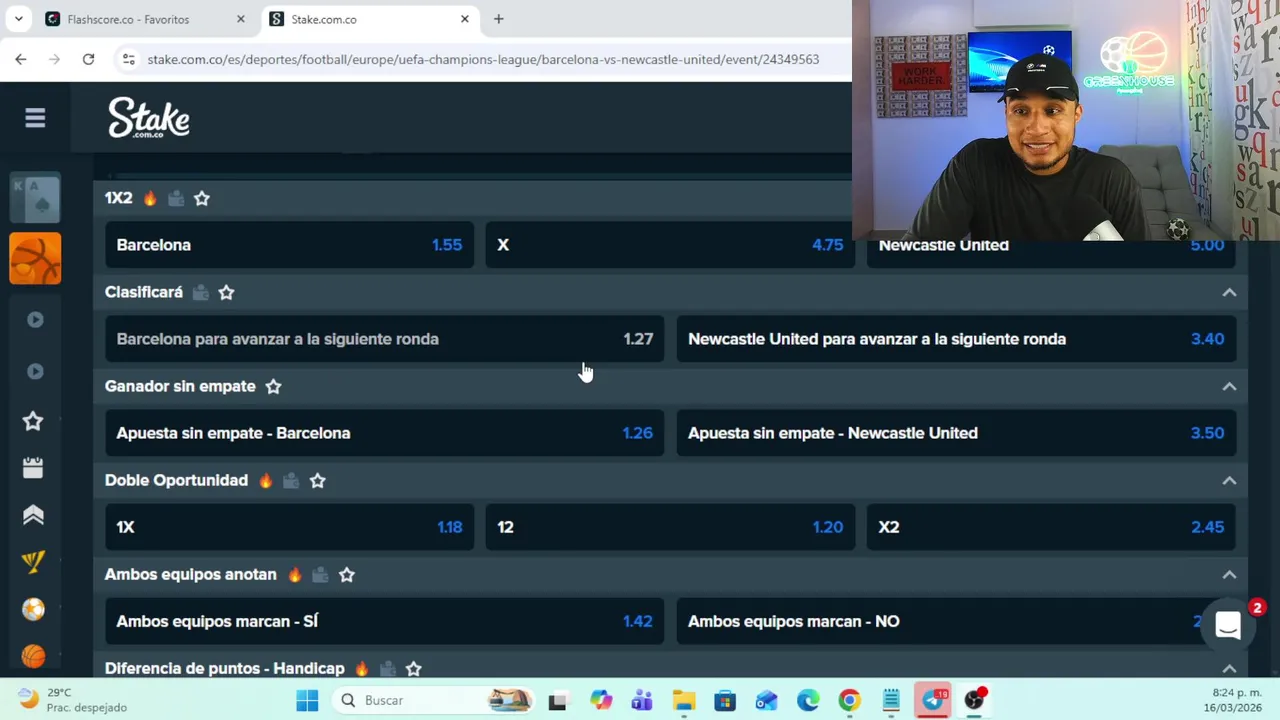Screen dimensions: 1280x720
Task: Open the live chat support bubble
Action: click(1228, 625)
